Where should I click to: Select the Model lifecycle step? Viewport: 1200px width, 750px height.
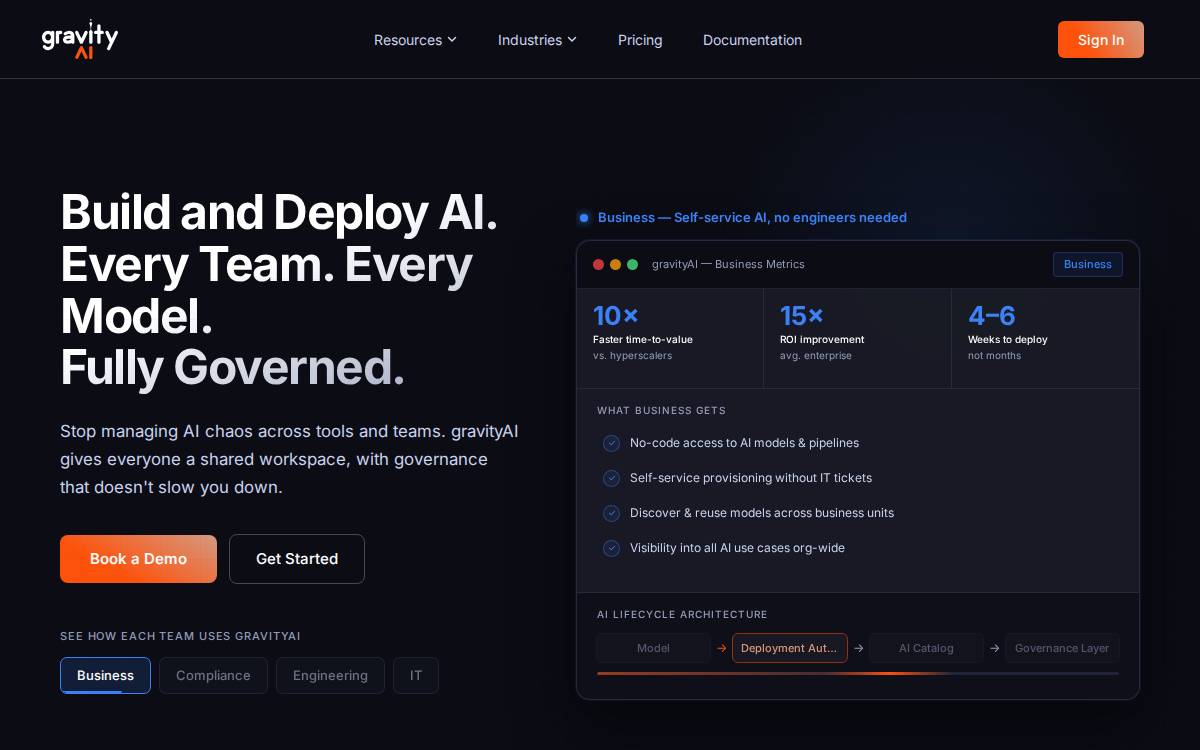click(653, 648)
